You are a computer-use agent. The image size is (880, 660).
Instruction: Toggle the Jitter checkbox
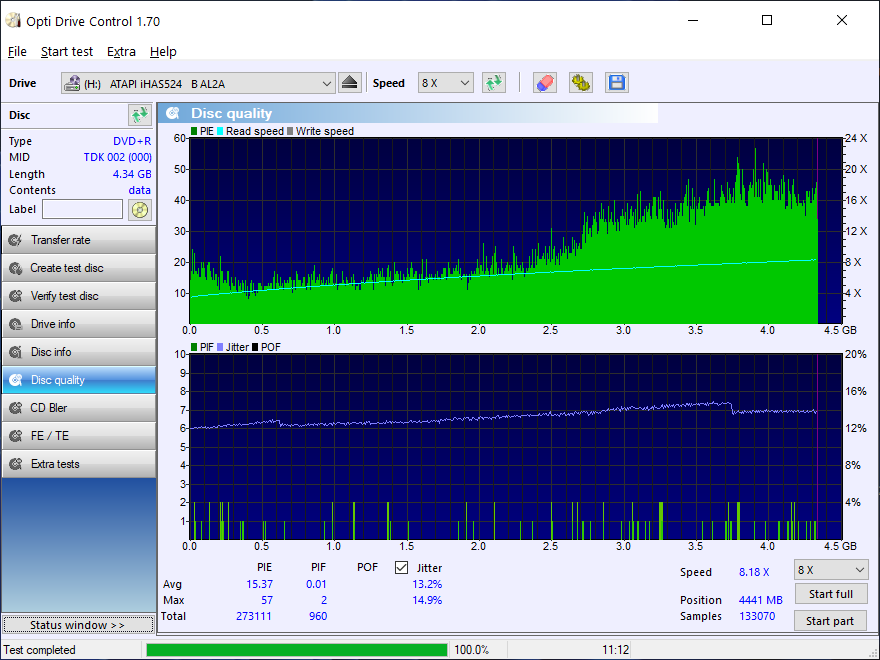click(x=402, y=567)
